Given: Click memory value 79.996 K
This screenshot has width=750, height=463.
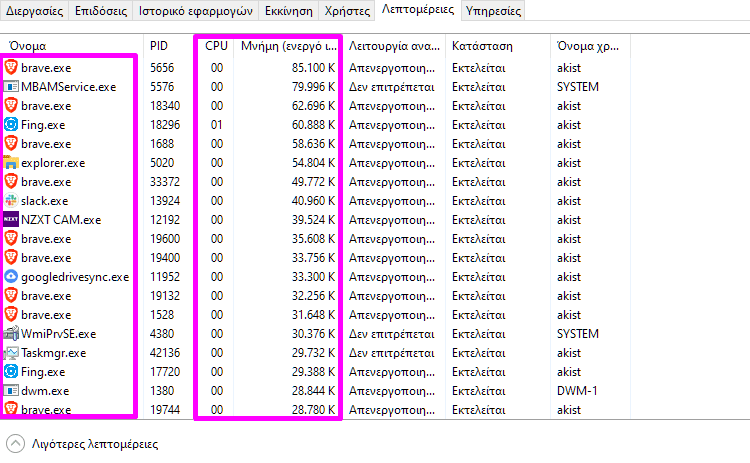Looking at the screenshot, I should point(313,87).
